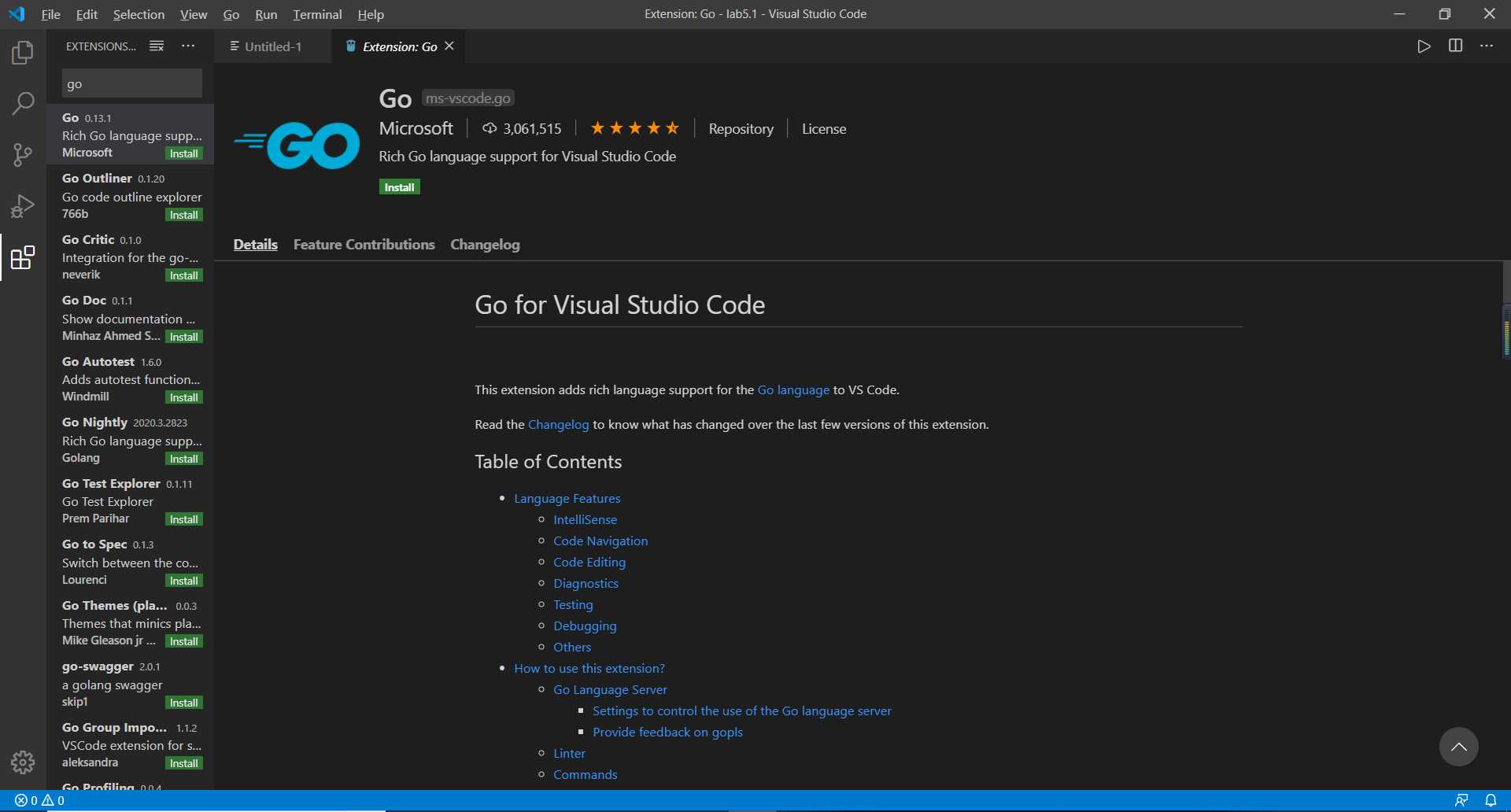1511x812 pixels.
Task: Jump to Language Features section
Action: pyautogui.click(x=567, y=498)
